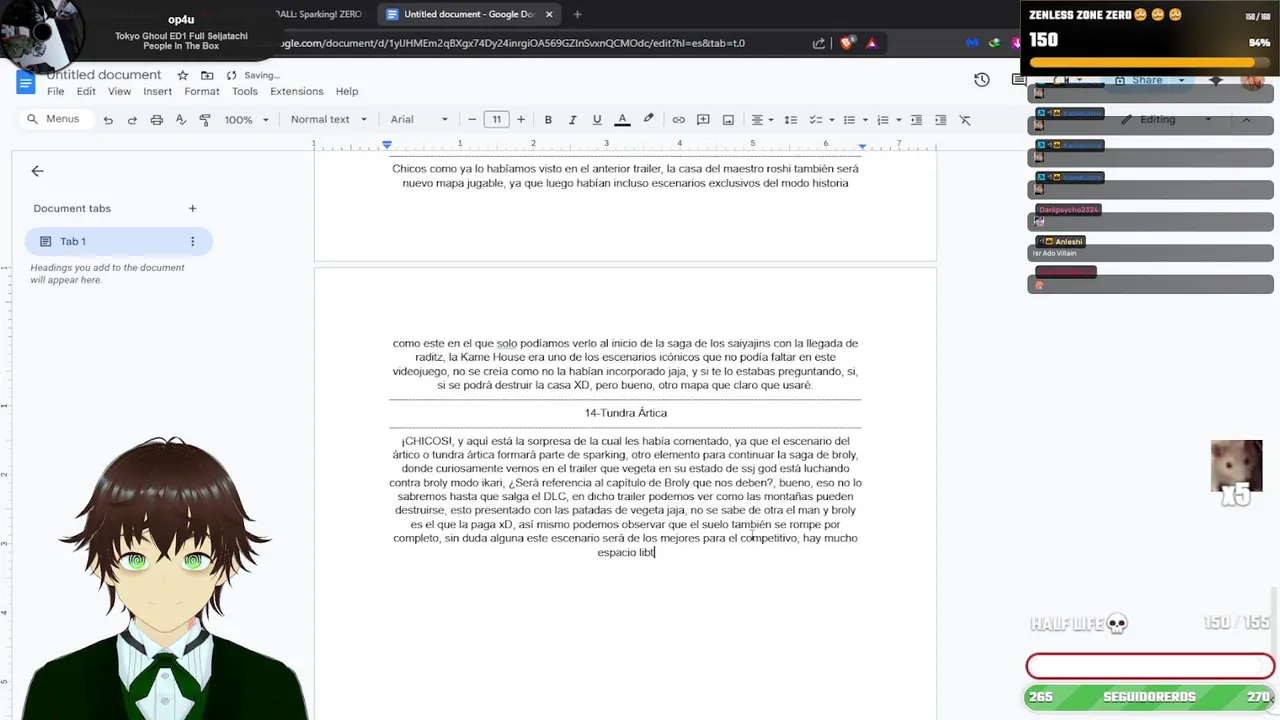The height and width of the screenshot is (720, 1280).
Task: Click the font size field showing 11
Action: click(496, 120)
